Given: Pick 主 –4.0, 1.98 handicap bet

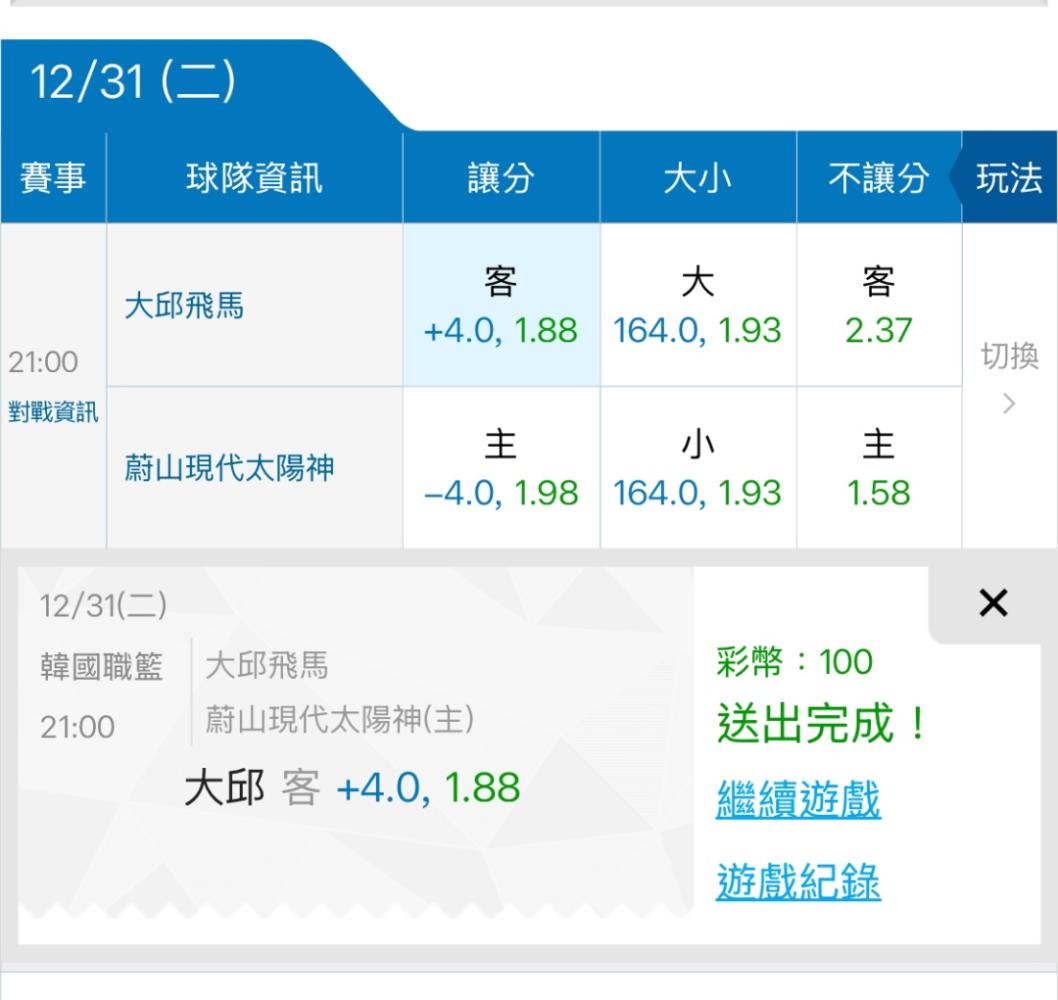Looking at the screenshot, I should coord(501,468).
